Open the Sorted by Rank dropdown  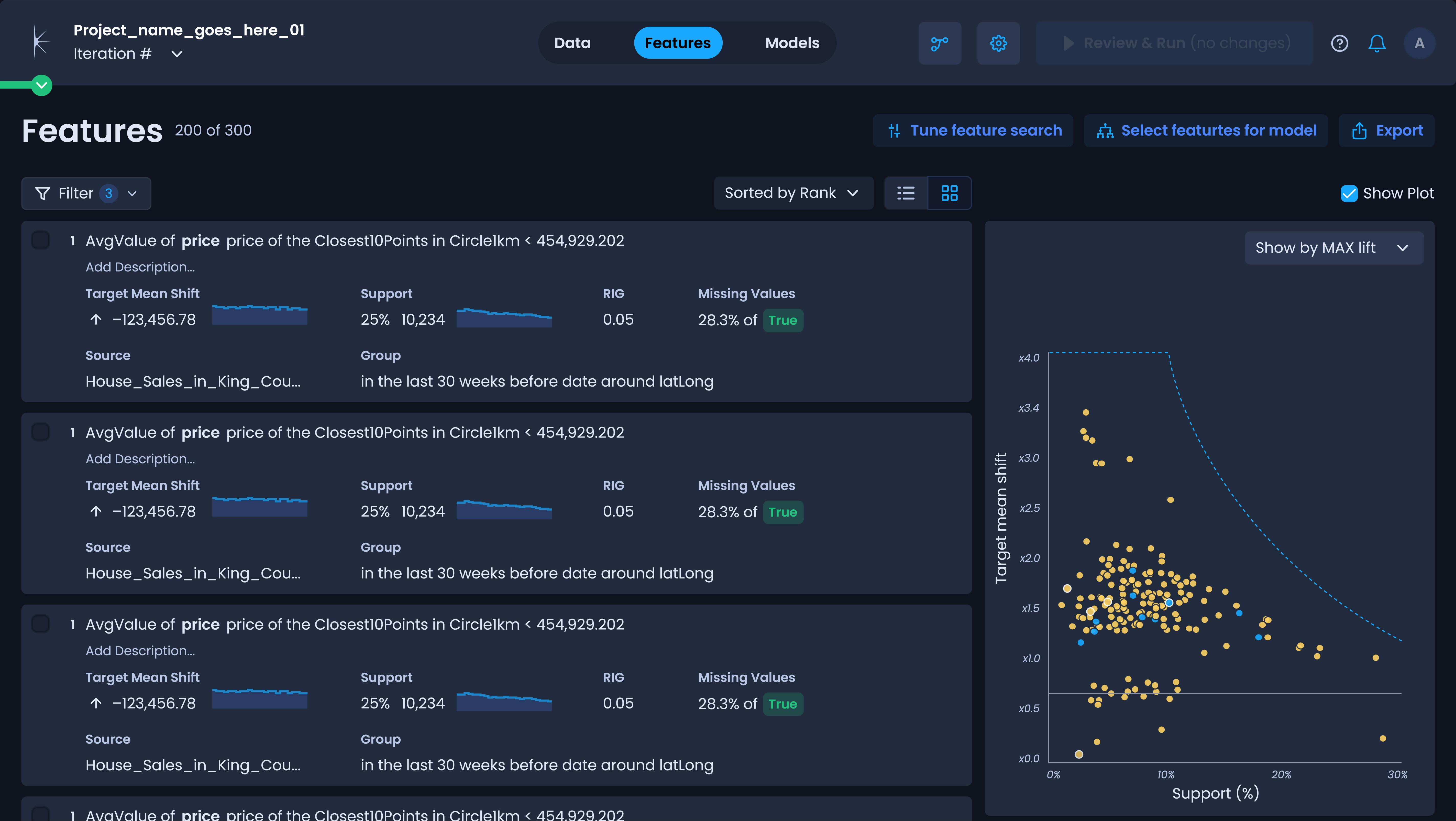[x=792, y=193]
